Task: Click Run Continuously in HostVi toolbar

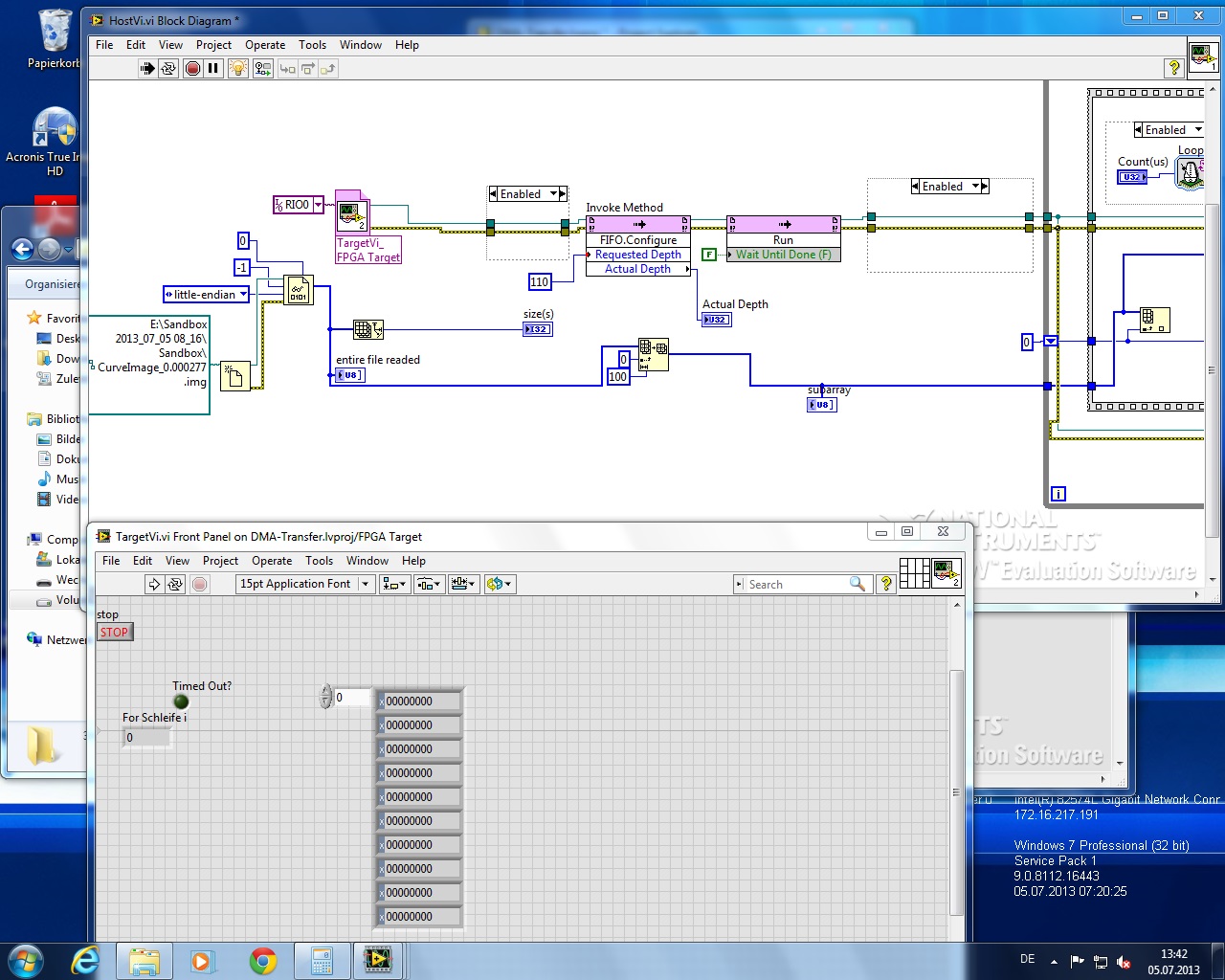Action: coord(168,68)
